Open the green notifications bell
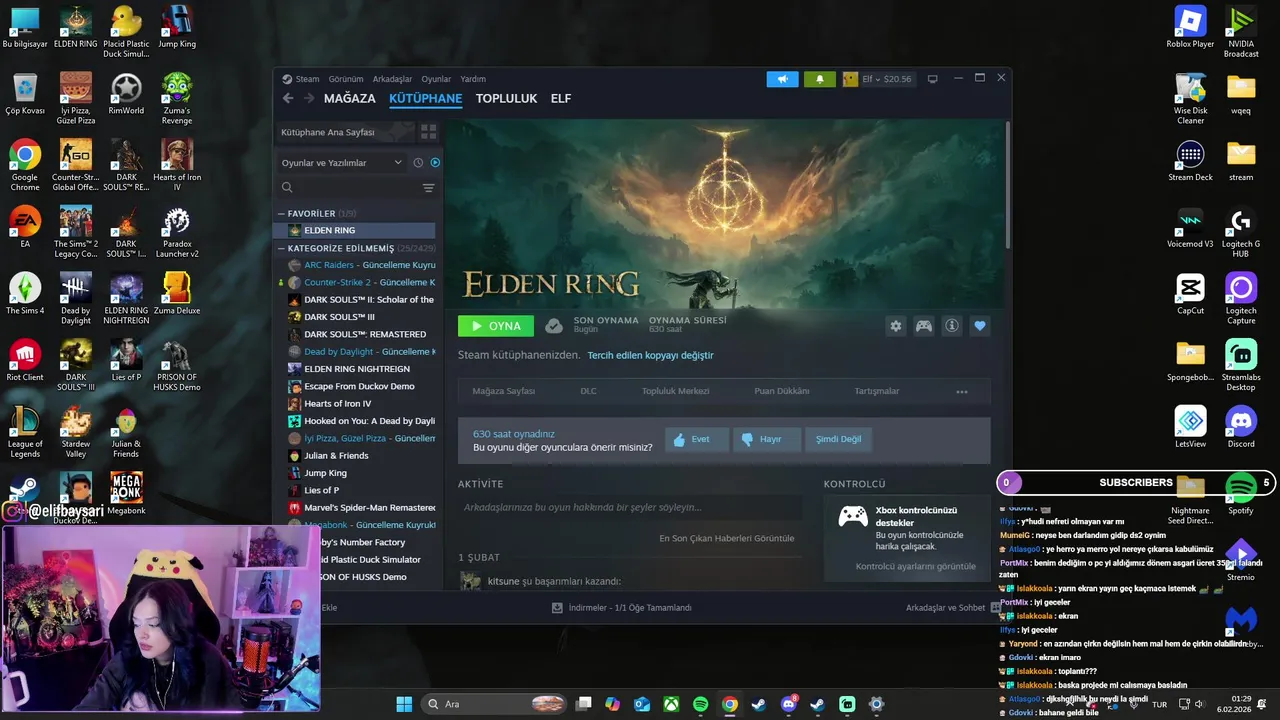The width and height of the screenshot is (1280, 720). [x=820, y=79]
